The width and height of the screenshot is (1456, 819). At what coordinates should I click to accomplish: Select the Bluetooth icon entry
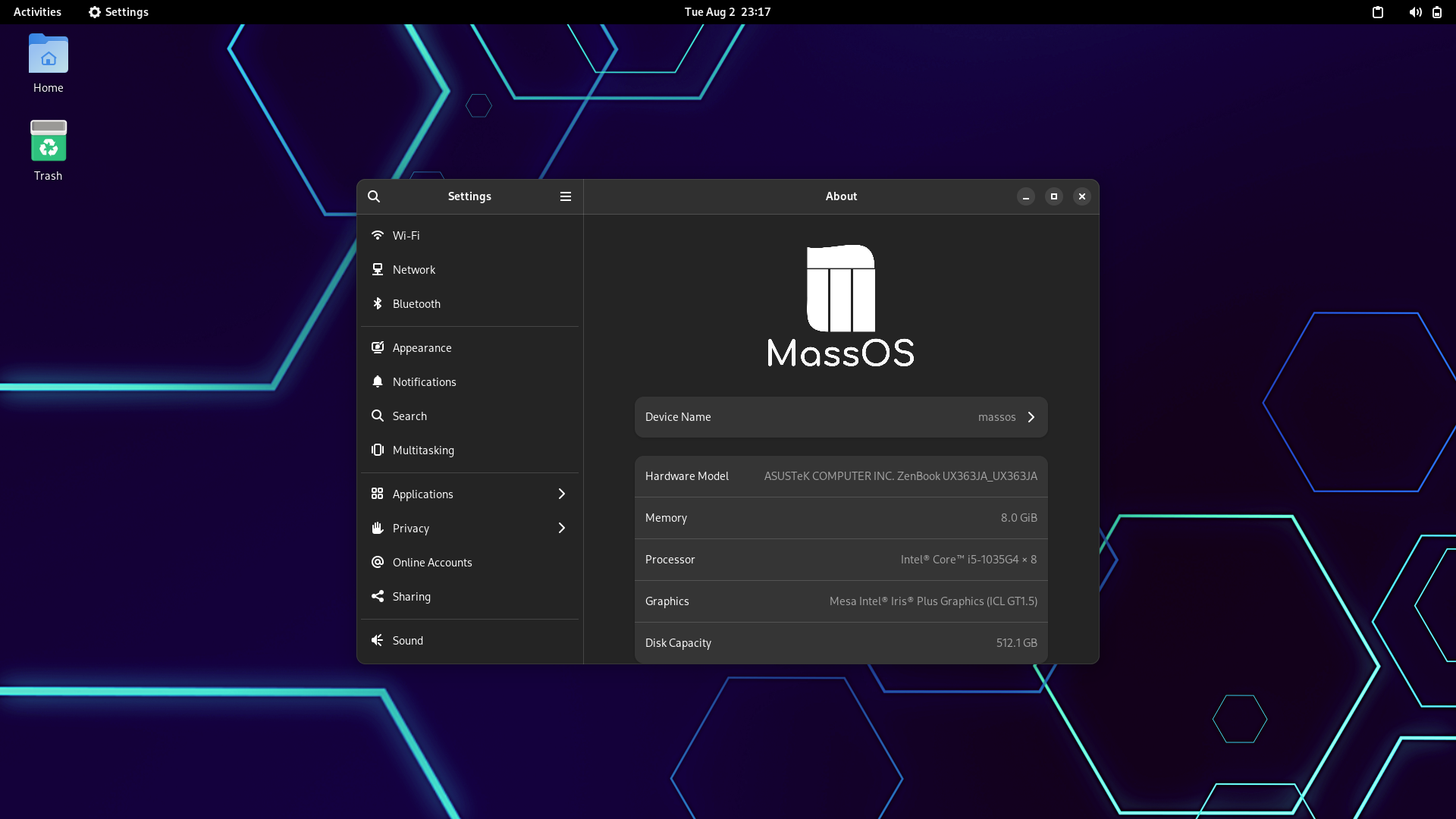tap(377, 303)
